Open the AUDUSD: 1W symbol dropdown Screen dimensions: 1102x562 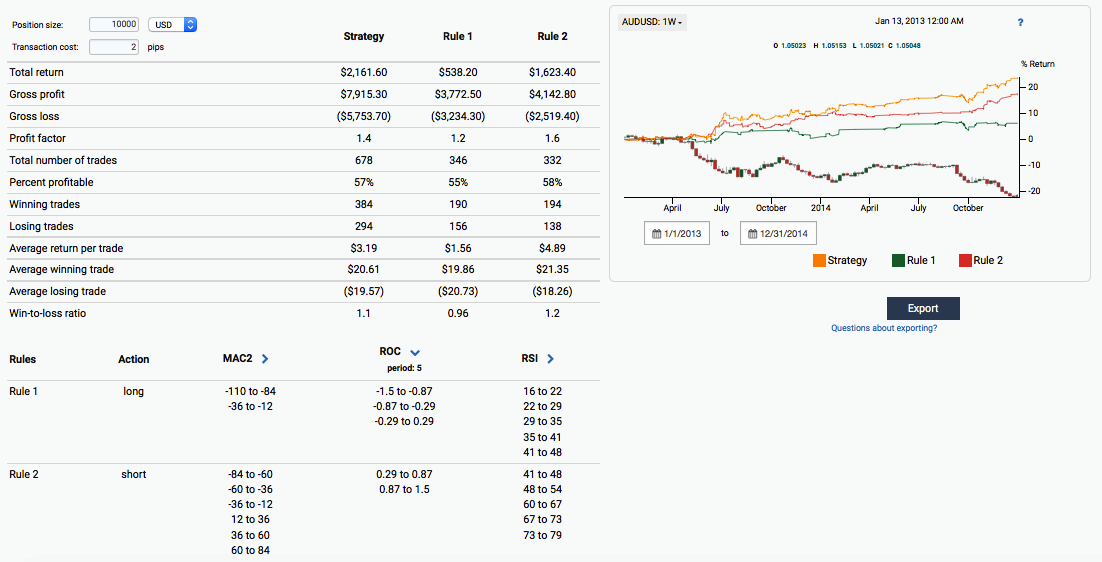pyautogui.click(x=652, y=22)
